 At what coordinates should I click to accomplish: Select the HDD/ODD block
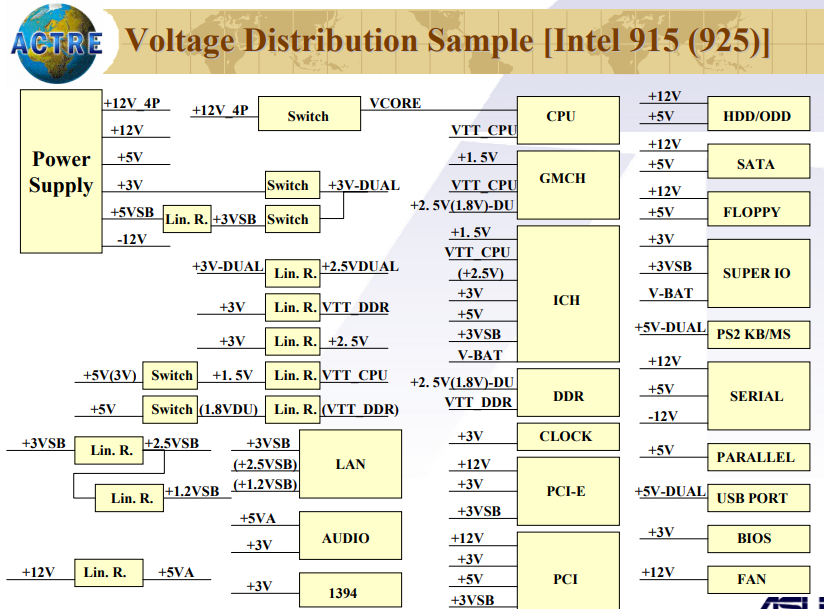759,113
